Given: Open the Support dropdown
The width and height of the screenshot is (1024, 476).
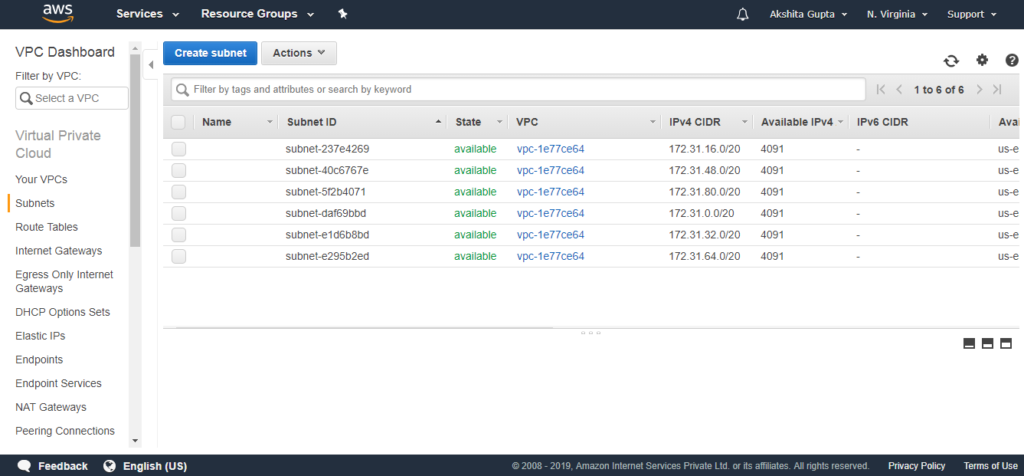Looking at the screenshot, I should 972,14.
